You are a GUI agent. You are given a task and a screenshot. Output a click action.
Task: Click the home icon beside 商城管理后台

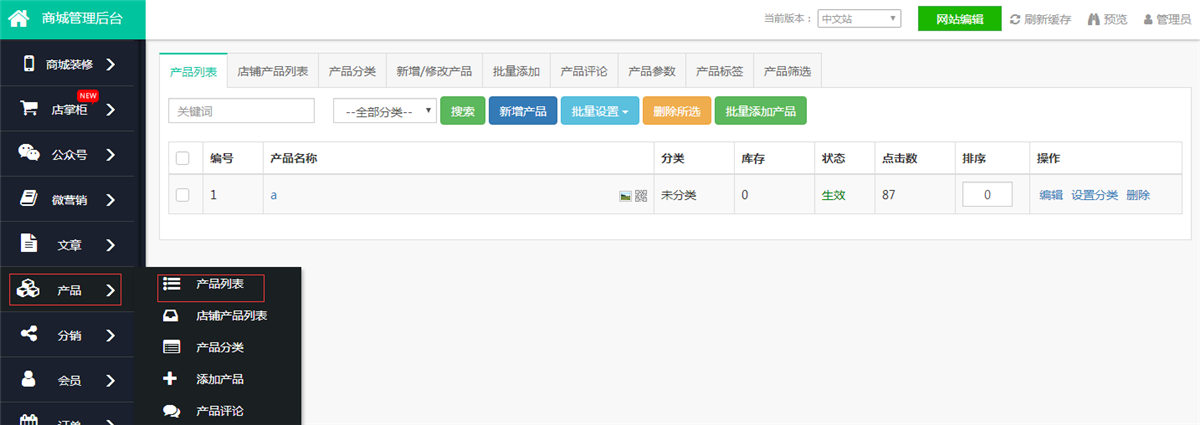18,18
